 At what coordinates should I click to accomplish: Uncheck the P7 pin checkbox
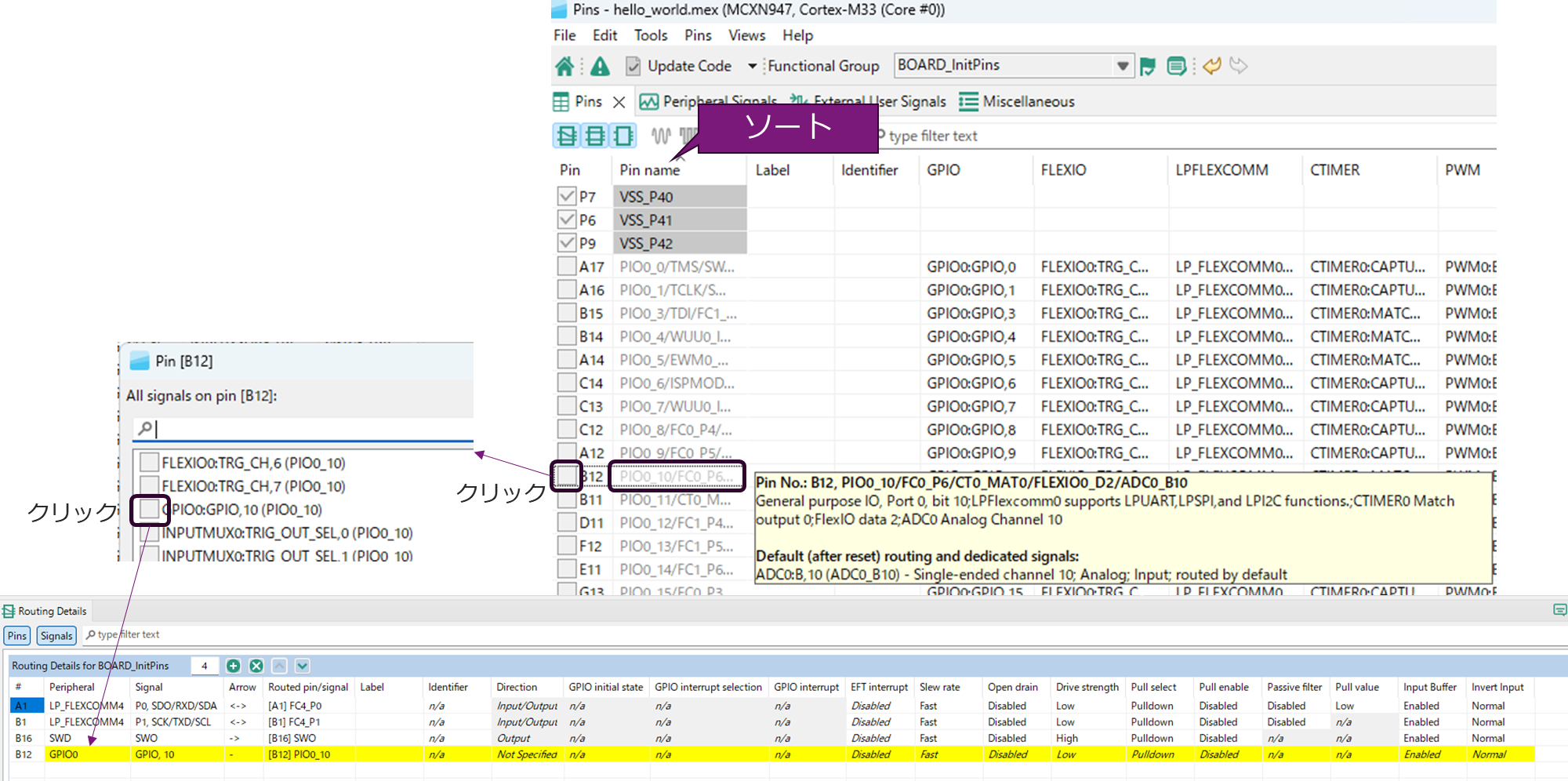(567, 196)
